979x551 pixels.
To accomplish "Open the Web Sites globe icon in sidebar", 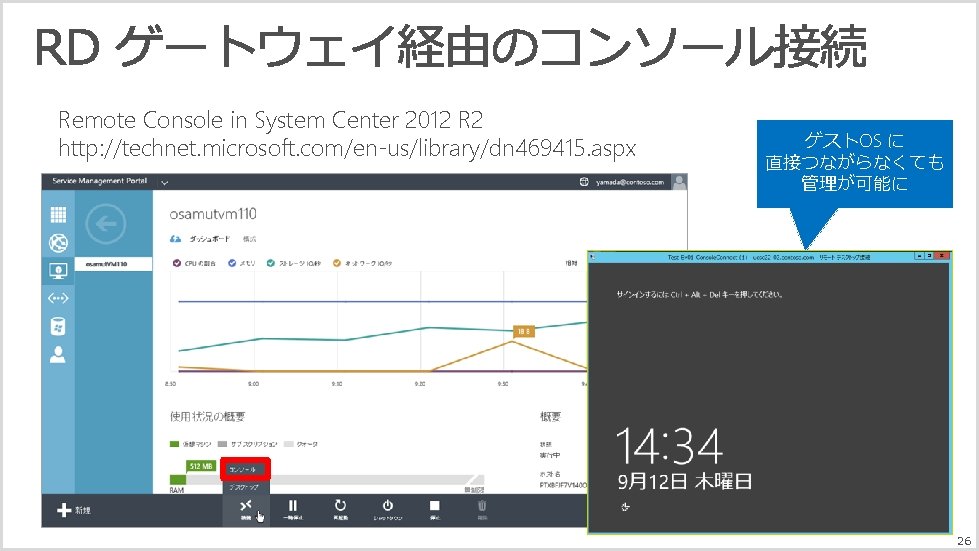I will (58, 243).
